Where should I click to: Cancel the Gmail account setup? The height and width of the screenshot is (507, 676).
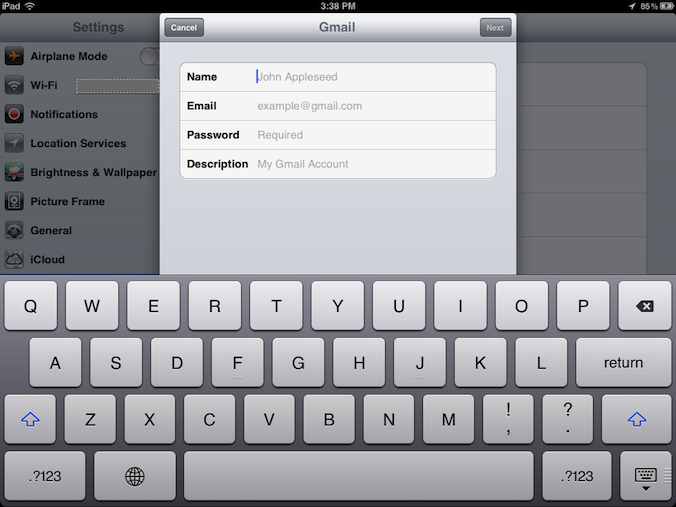pos(184,28)
